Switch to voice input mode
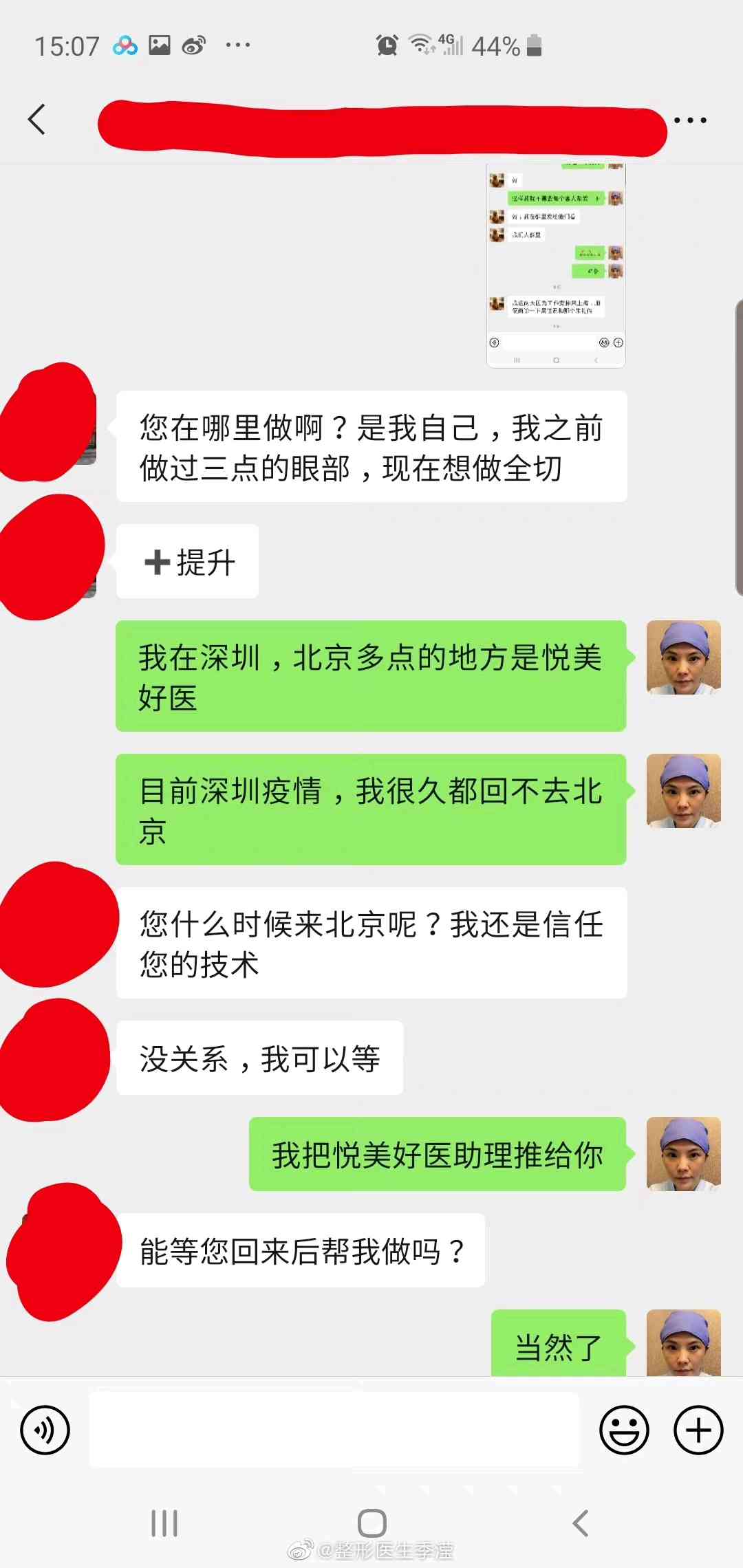The width and height of the screenshot is (743, 1568). point(45,1430)
